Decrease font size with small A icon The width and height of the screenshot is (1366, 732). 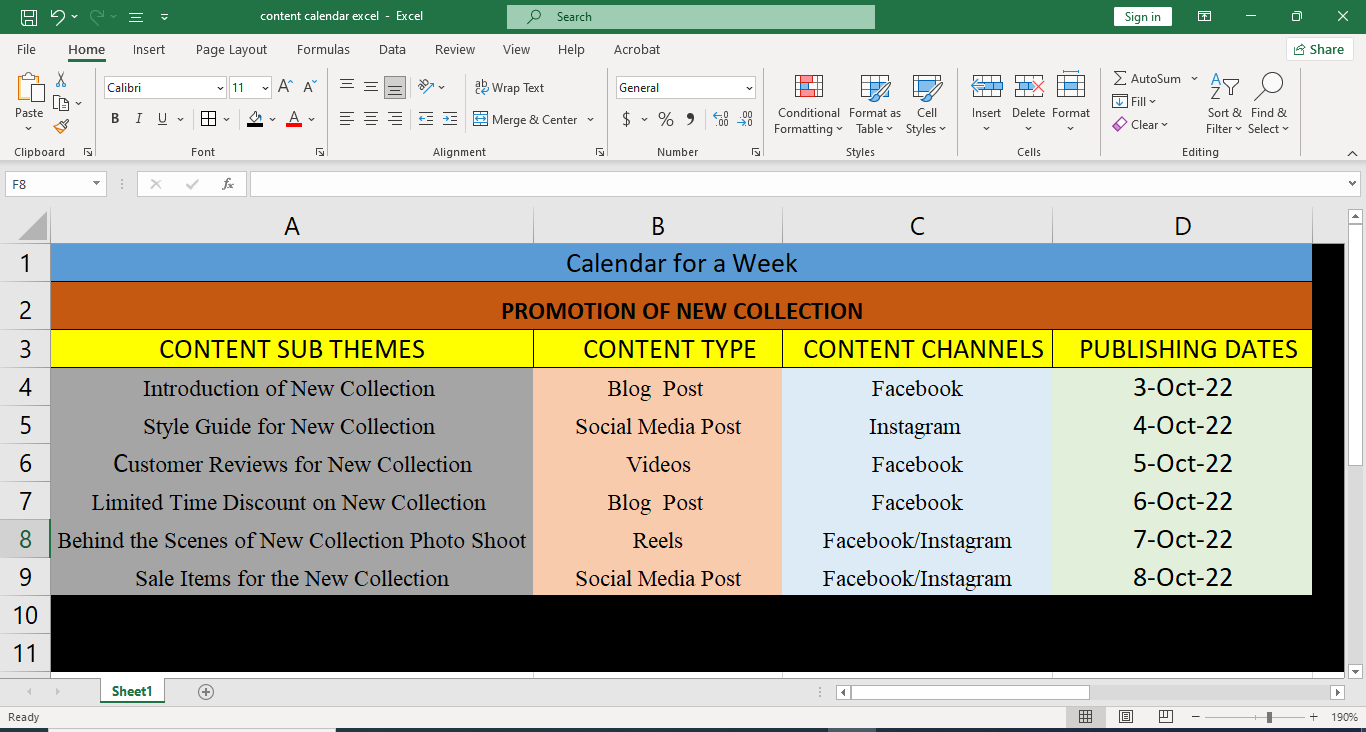(311, 88)
